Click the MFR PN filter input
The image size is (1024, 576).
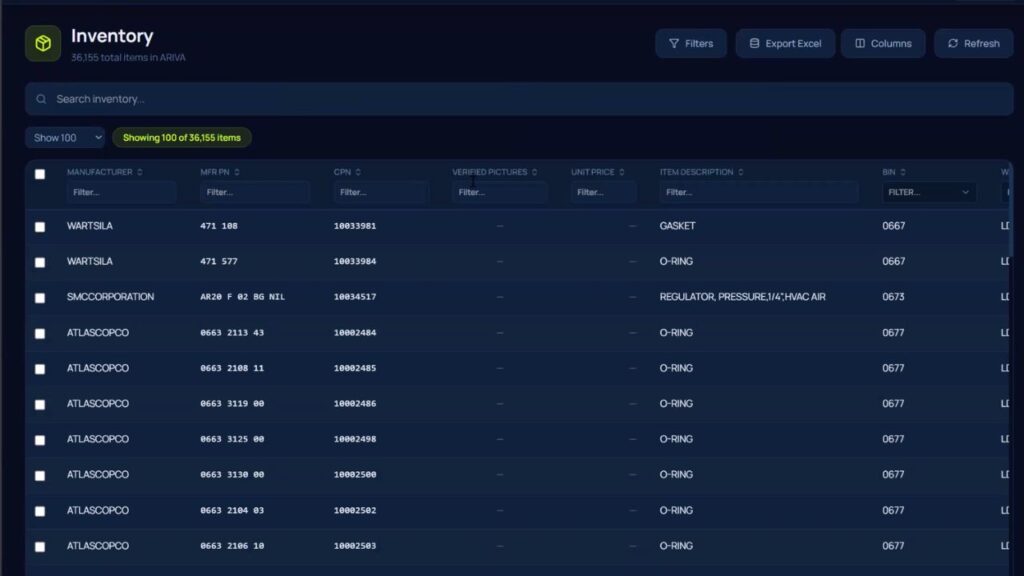[x=255, y=192]
